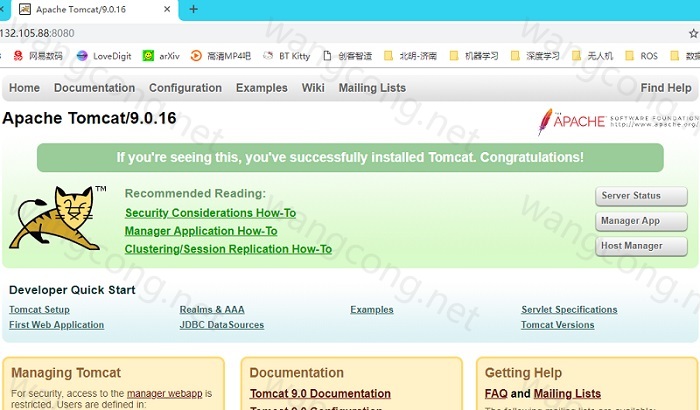The image size is (700, 410).
Task: Click the Manager App button
Action: (641, 221)
